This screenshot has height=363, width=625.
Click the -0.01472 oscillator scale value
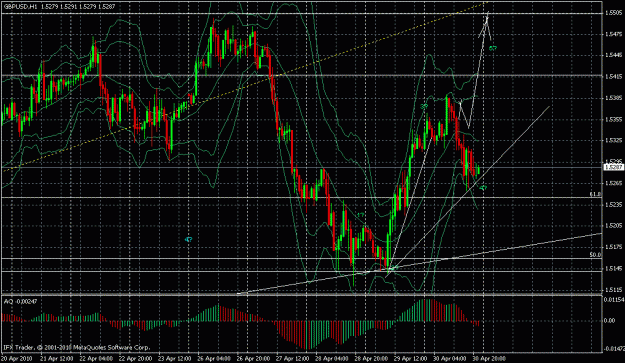614,349
